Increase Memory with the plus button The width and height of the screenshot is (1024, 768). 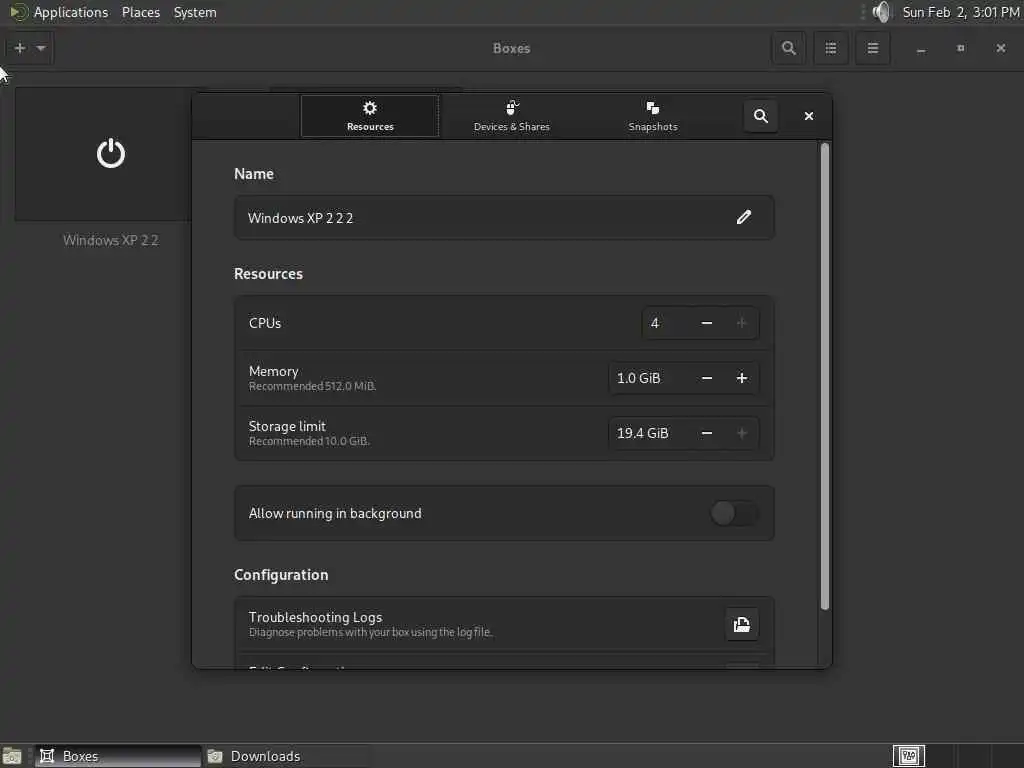pos(741,378)
